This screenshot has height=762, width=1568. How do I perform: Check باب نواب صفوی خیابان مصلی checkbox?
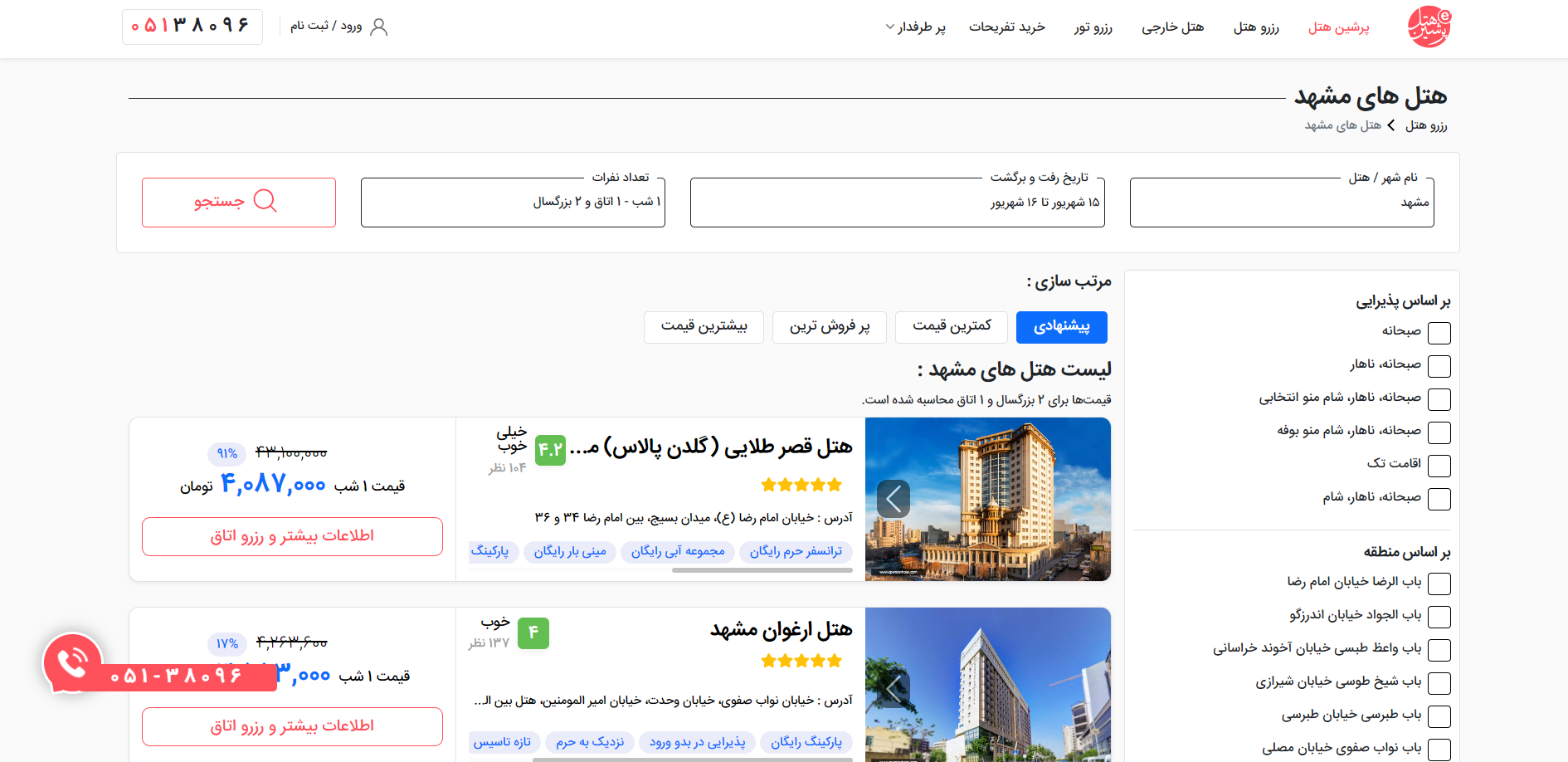click(1439, 750)
